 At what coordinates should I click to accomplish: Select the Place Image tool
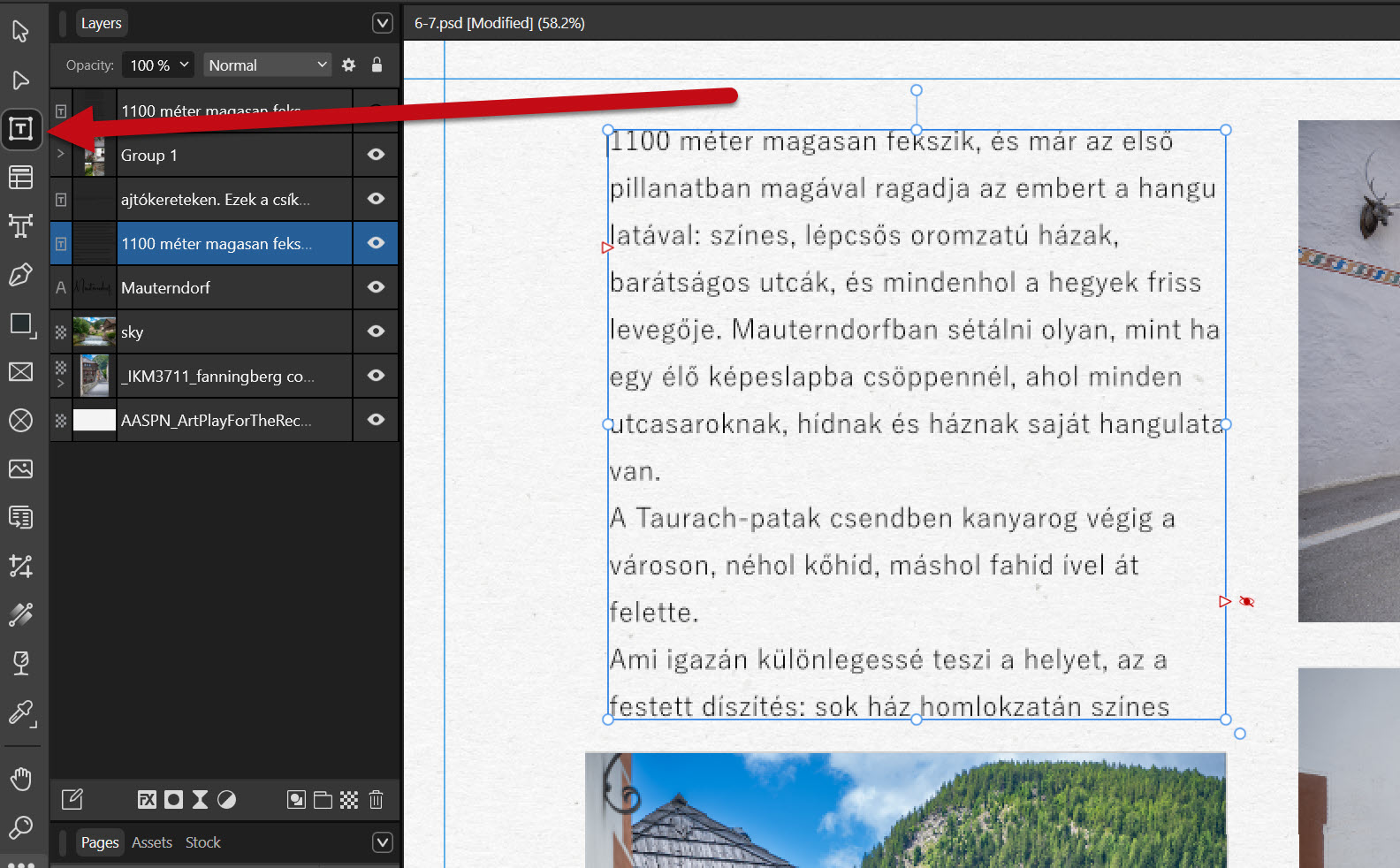click(20, 468)
